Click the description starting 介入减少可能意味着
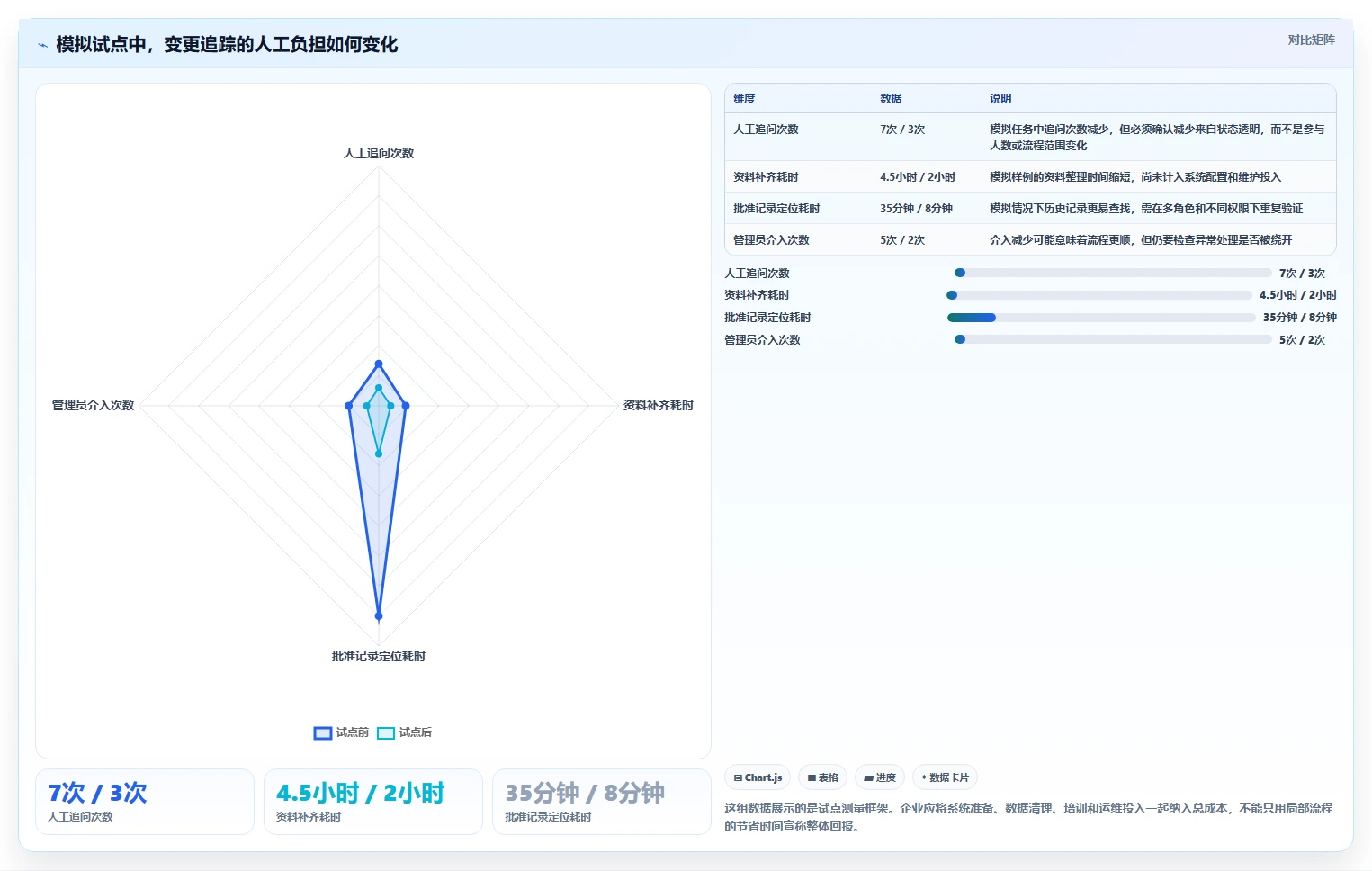Viewport: 1372px width, 871px height. click(1141, 240)
